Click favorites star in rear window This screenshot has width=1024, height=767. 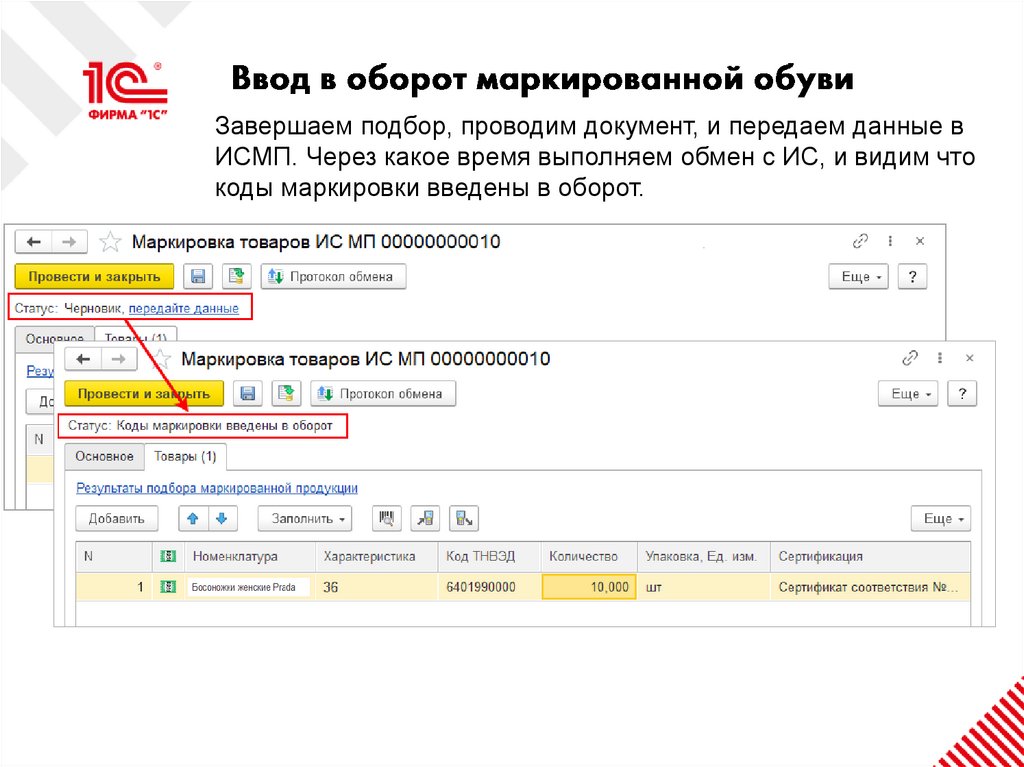110,242
